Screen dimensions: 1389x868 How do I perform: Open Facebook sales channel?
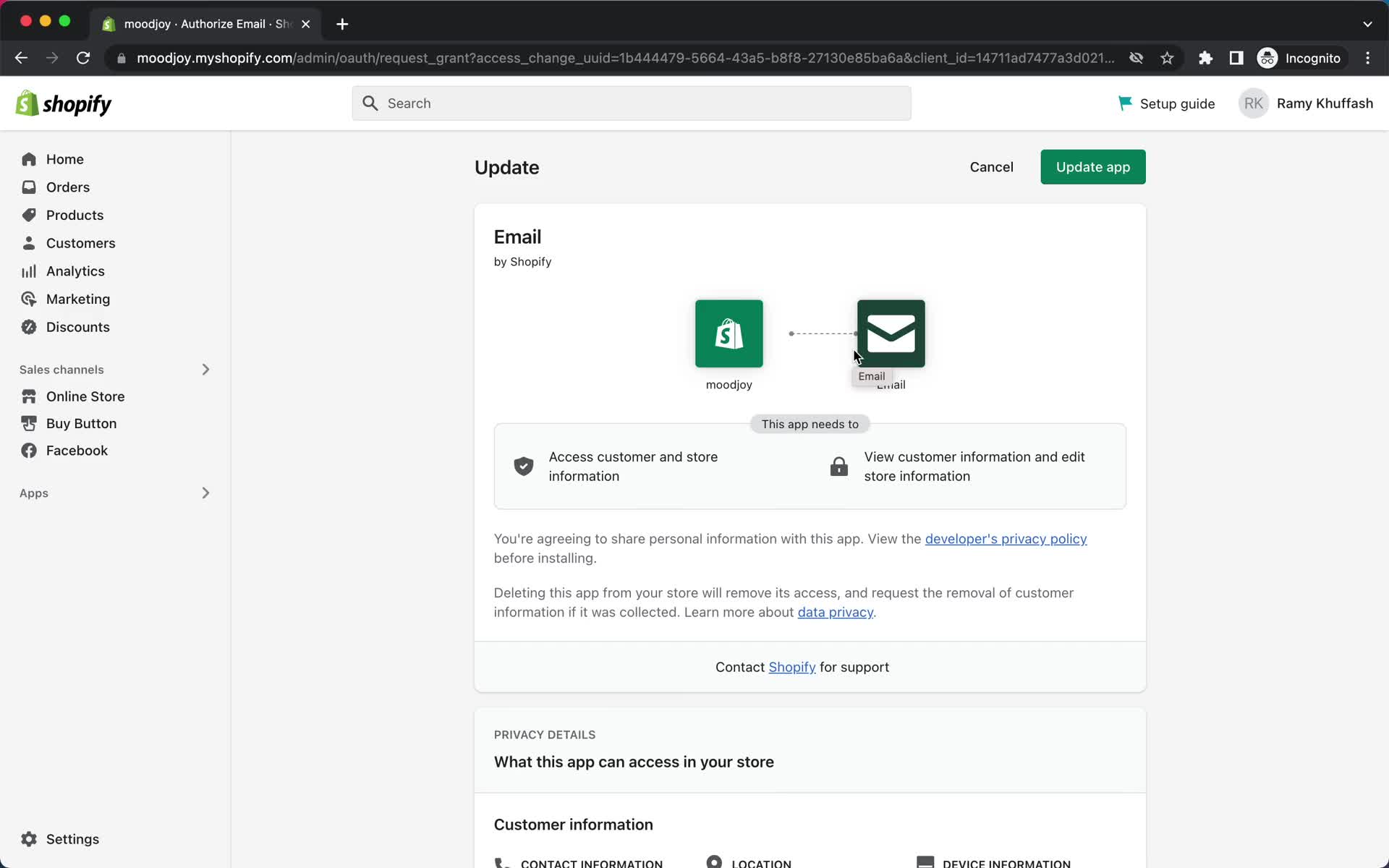pyautogui.click(x=77, y=451)
